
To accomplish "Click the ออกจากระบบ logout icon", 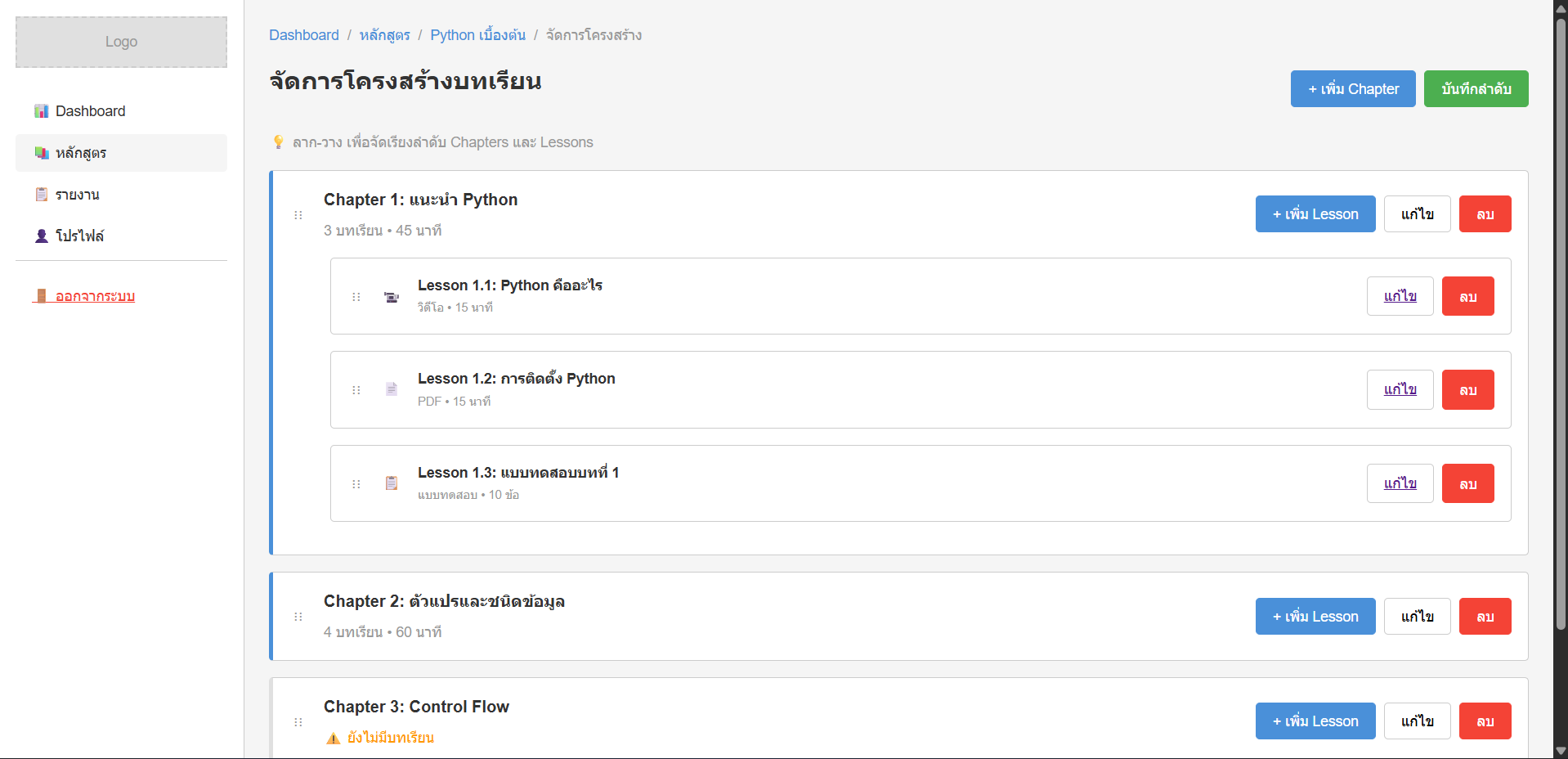I will pyautogui.click(x=43, y=295).
